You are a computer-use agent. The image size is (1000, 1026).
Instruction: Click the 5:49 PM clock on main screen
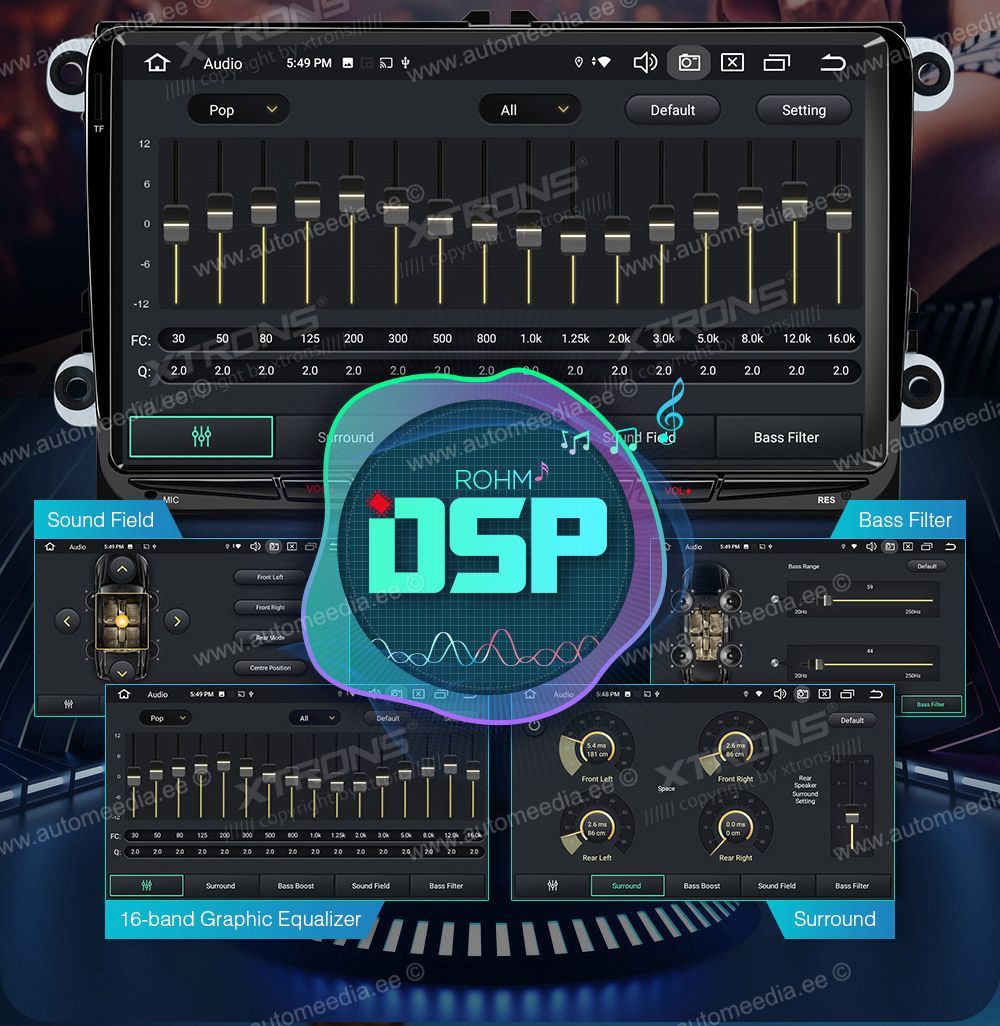pyautogui.click(x=309, y=63)
